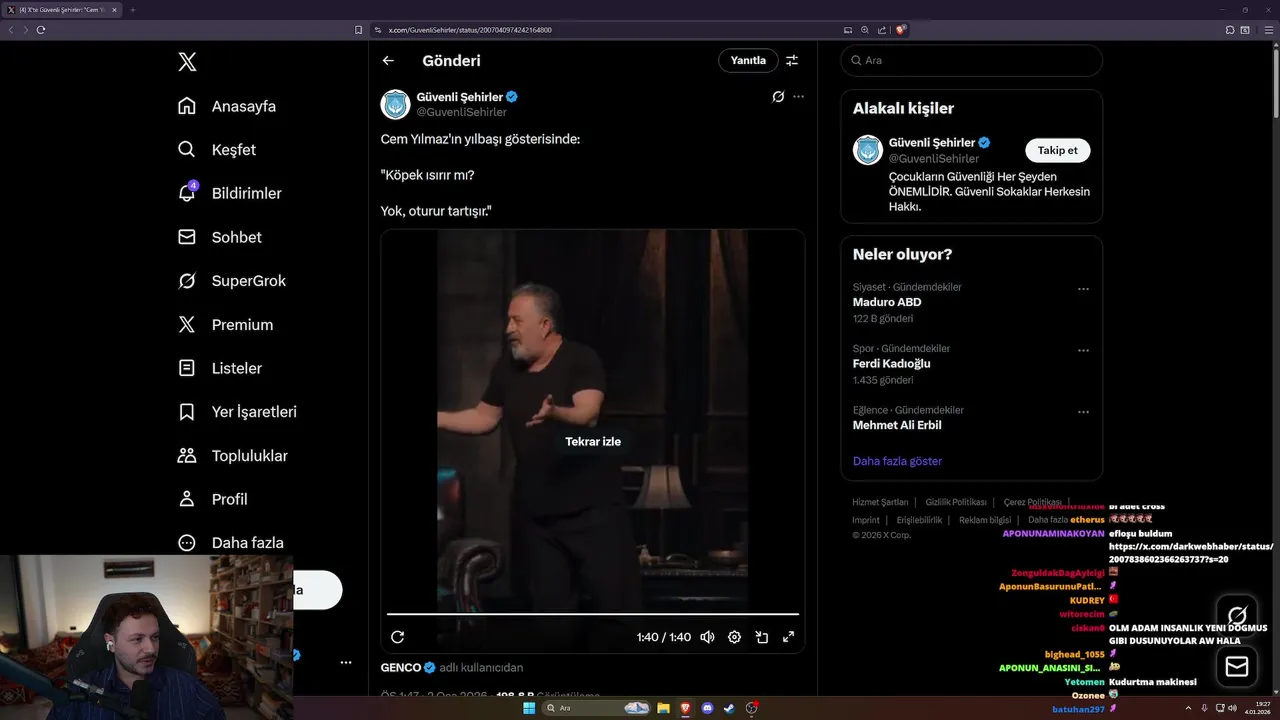This screenshot has height=720, width=1280.
Task: Open floating messages envelope button
Action: (x=1237, y=666)
